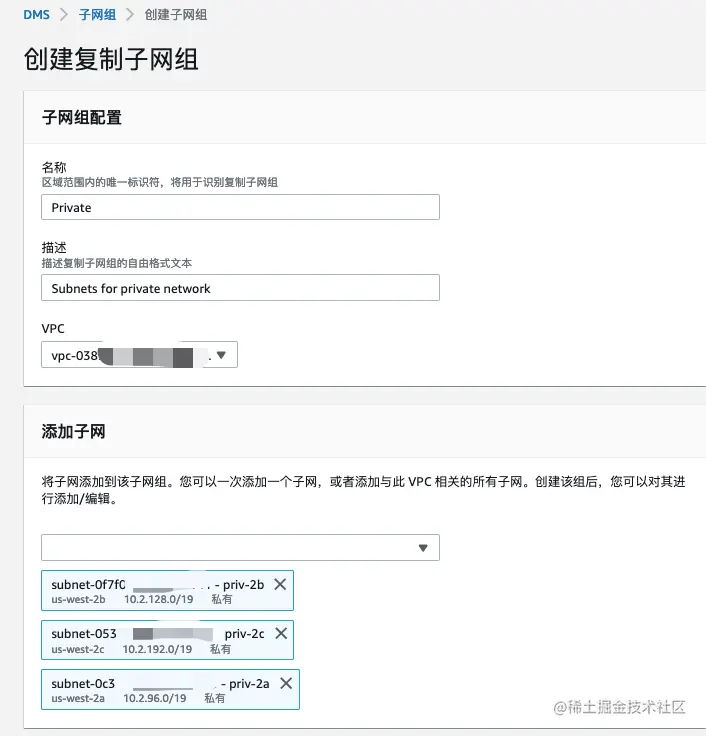Screen dimensions: 706x736
Task: Click the 创建复制子网组 page title
Action: coord(111,59)
